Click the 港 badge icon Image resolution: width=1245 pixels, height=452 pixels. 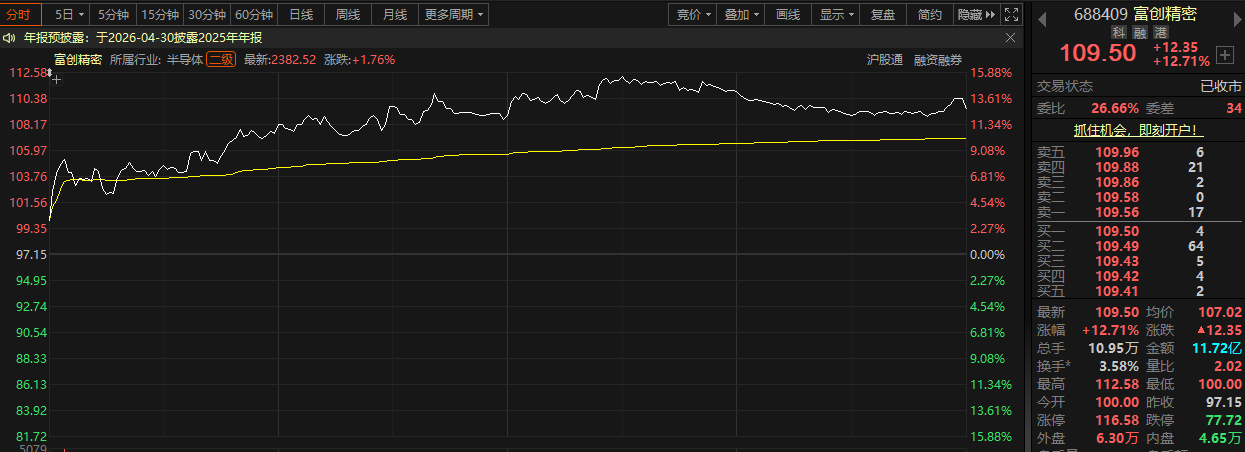(x=1161, y=33)
